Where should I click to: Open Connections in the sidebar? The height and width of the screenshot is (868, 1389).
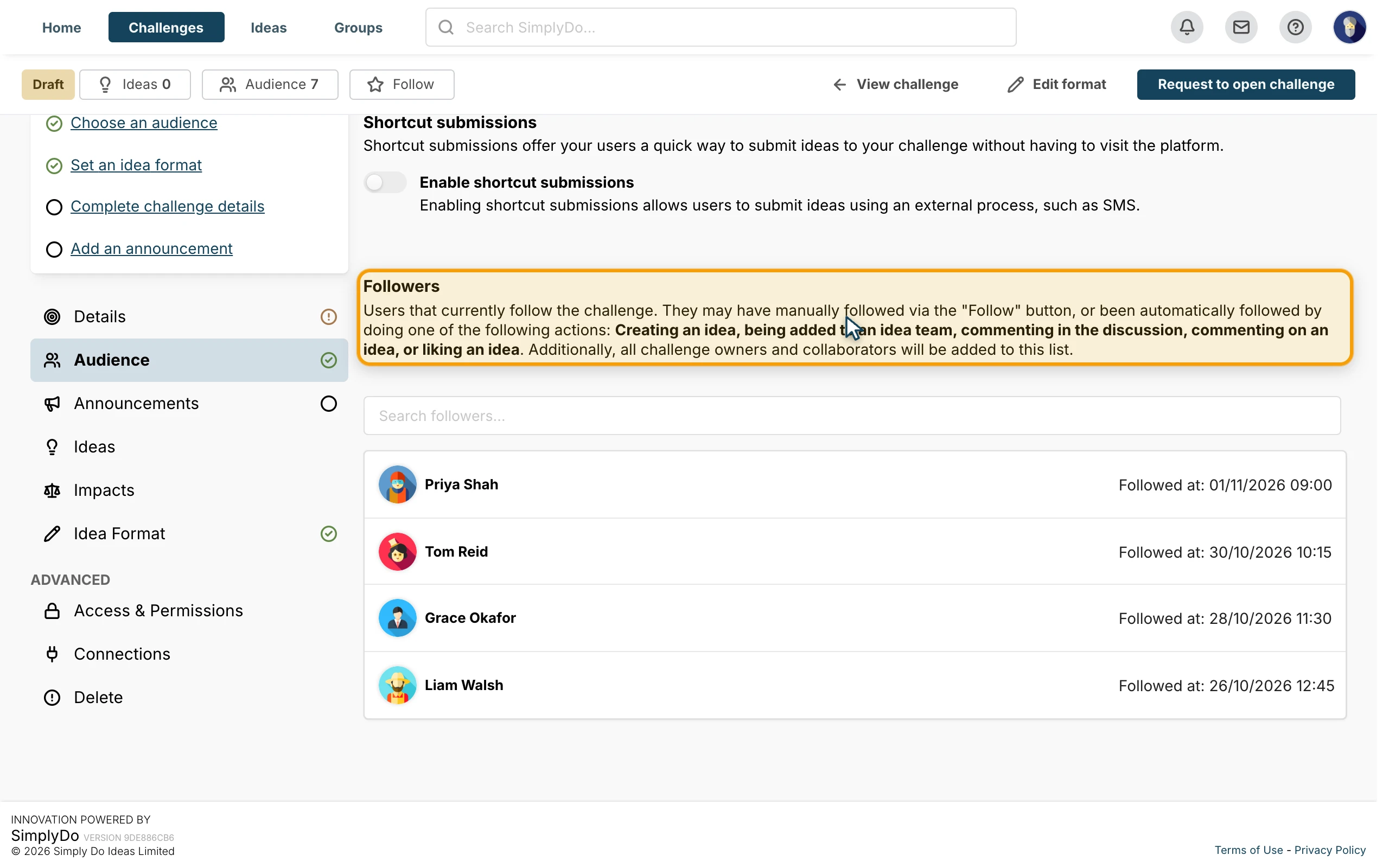[x=189, y=654]
